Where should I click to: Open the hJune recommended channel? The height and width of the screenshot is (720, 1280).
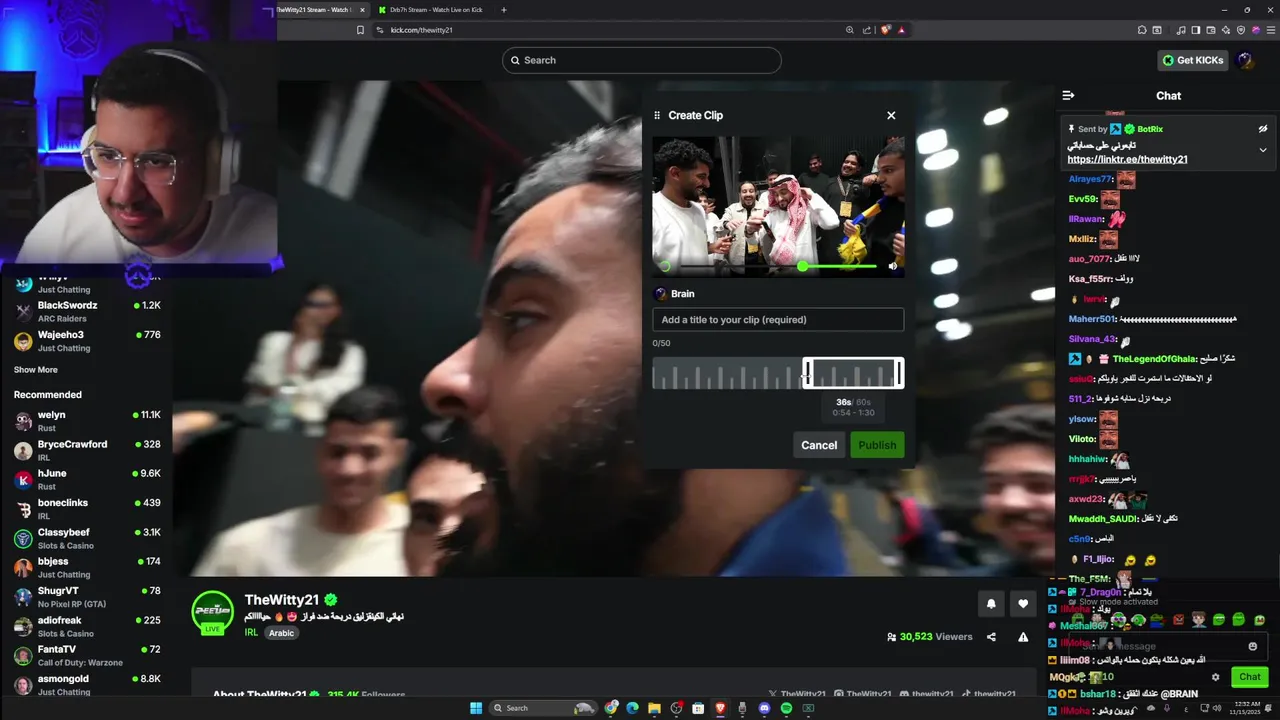(x=87, y=480)
